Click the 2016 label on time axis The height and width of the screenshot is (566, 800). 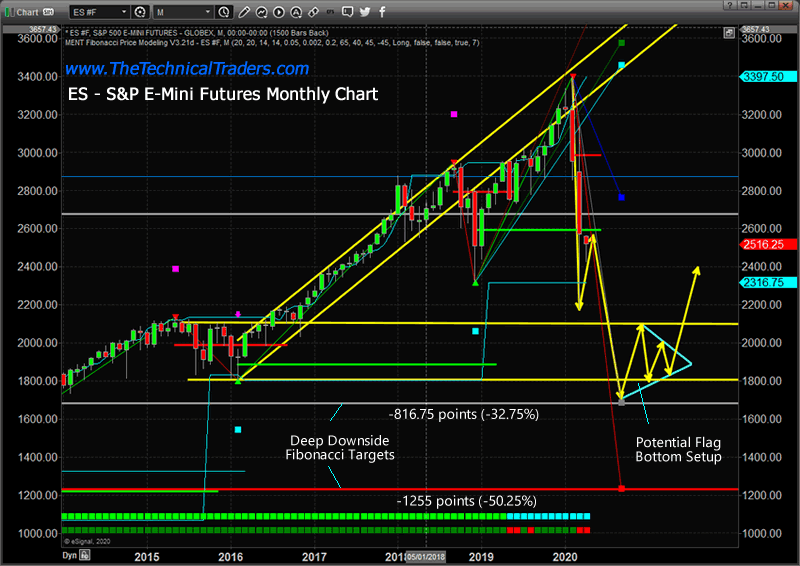click(231, 557)
